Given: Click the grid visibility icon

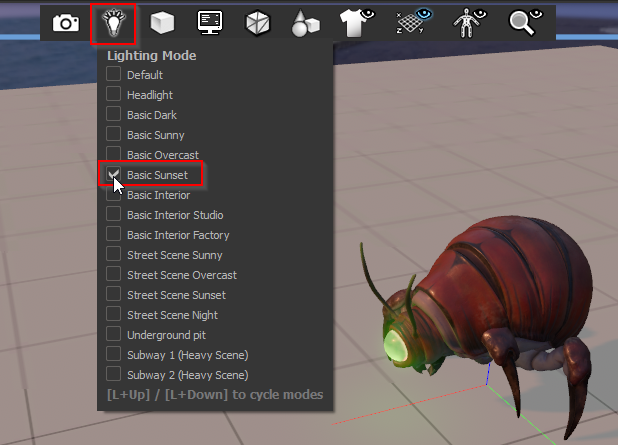Looking at the screenshot, I should click(x=413, y=22).
